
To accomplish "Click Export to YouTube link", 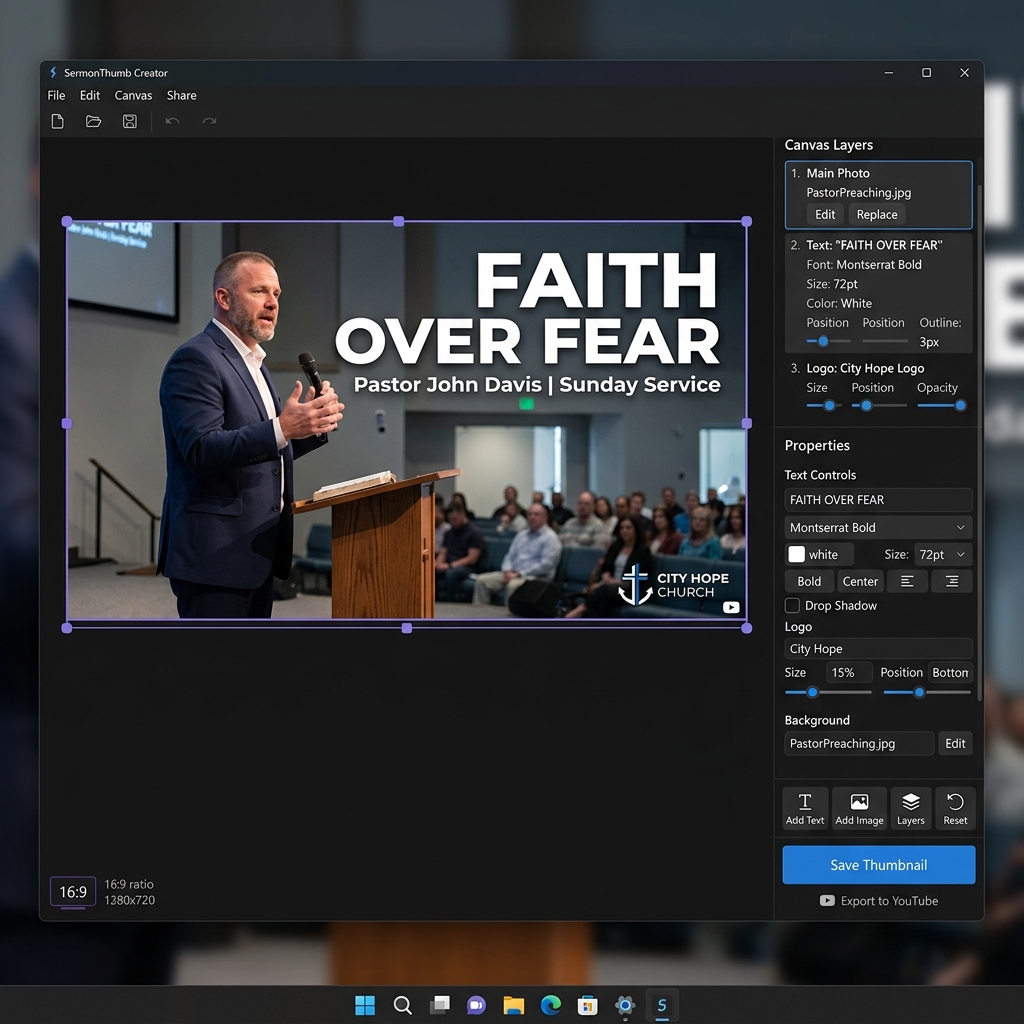I will (x=878, y=901).
